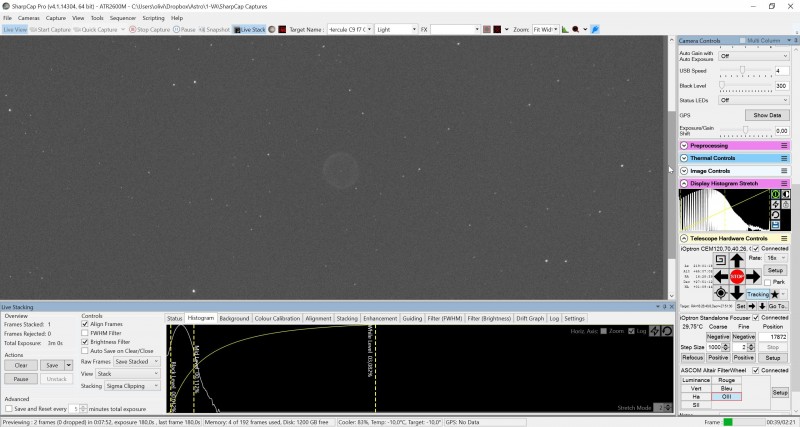Click the Display Histogram Stretch menu hamburger icon
800x427 pixels.
784,183
